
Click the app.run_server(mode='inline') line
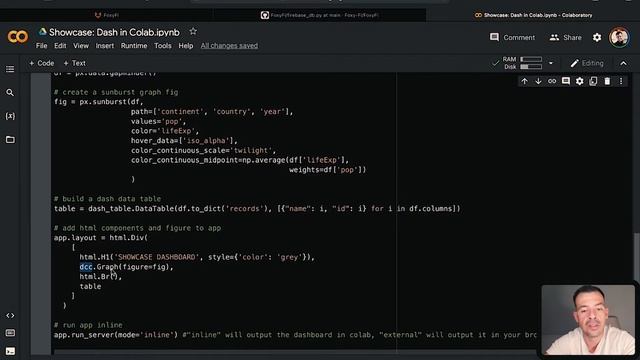[x=116, y=335]
